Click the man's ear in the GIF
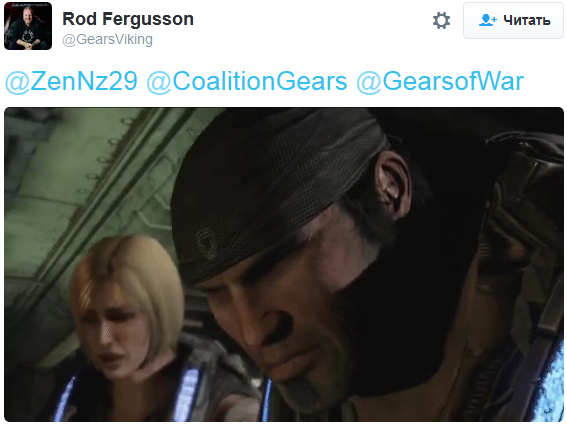This screenshot has height=426, width=567. coord(392,183)
